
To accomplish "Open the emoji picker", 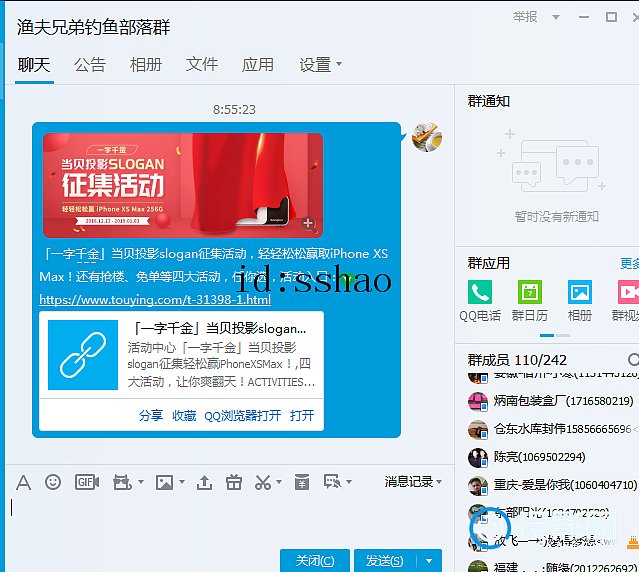I will [53, 482].
